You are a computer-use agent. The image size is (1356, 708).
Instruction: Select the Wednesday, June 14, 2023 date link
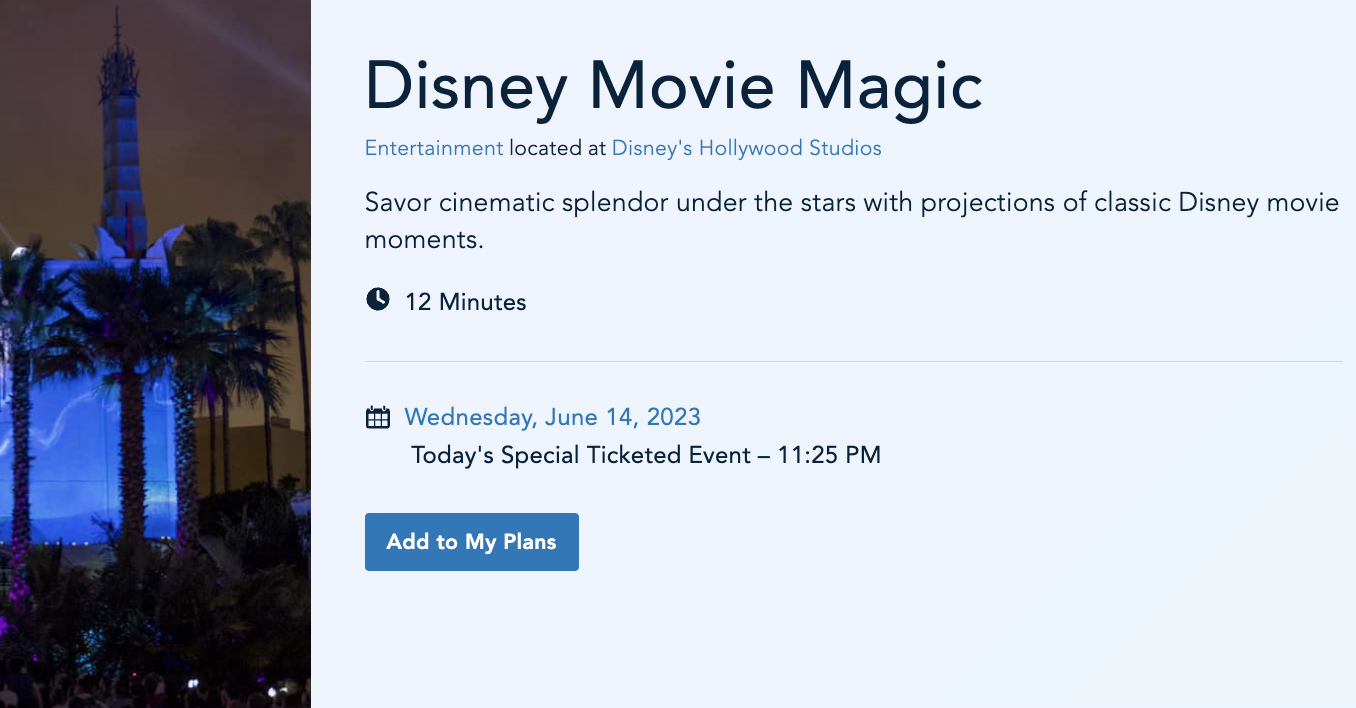click(x=552, y=417)
